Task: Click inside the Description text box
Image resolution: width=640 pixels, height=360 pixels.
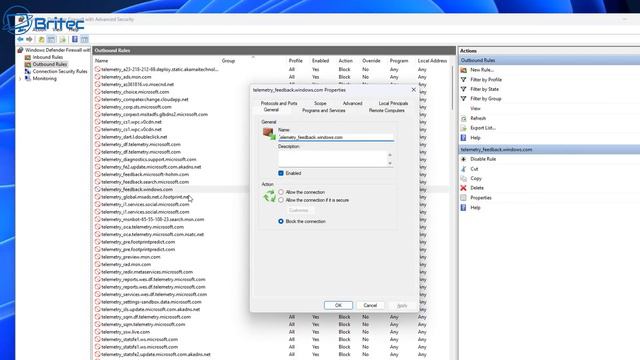Action: pyautogui.click(x=333, y=159)
